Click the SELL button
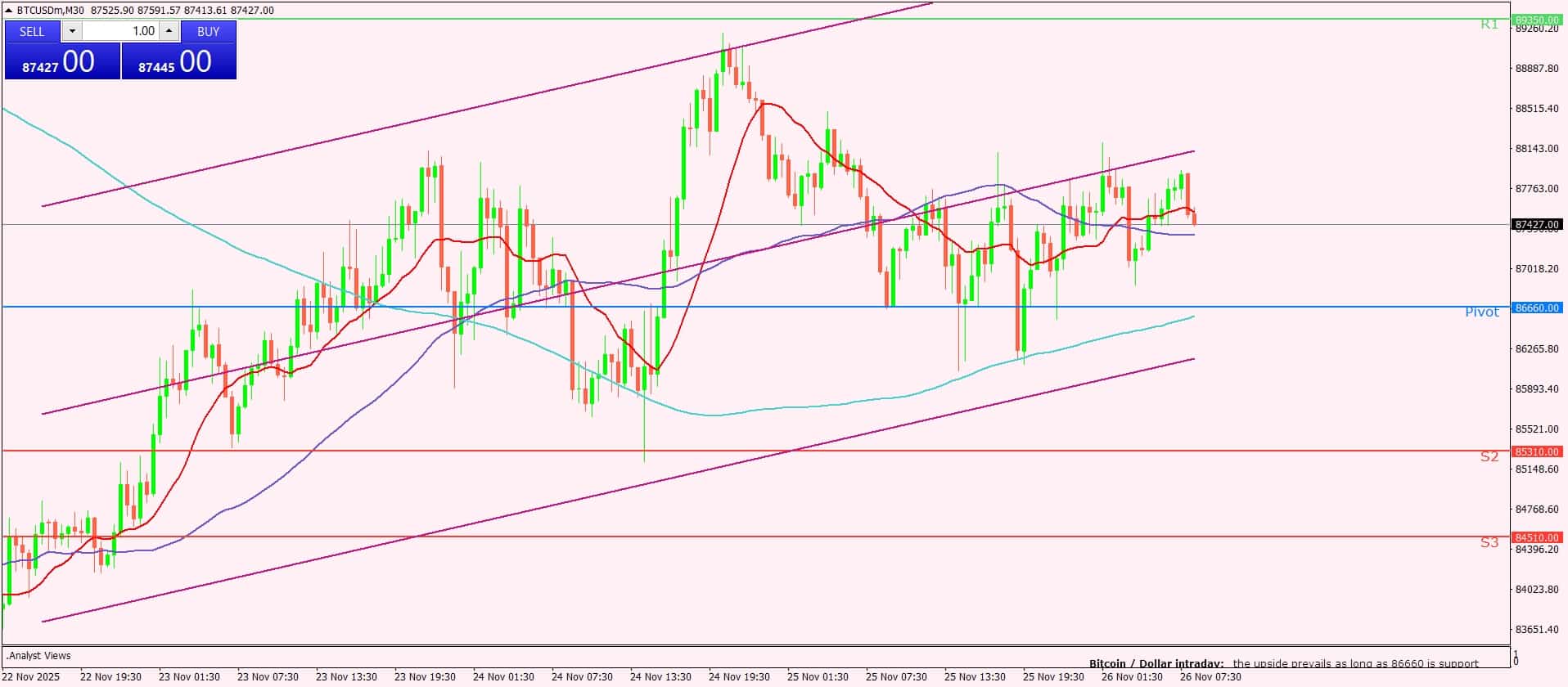 32,31
